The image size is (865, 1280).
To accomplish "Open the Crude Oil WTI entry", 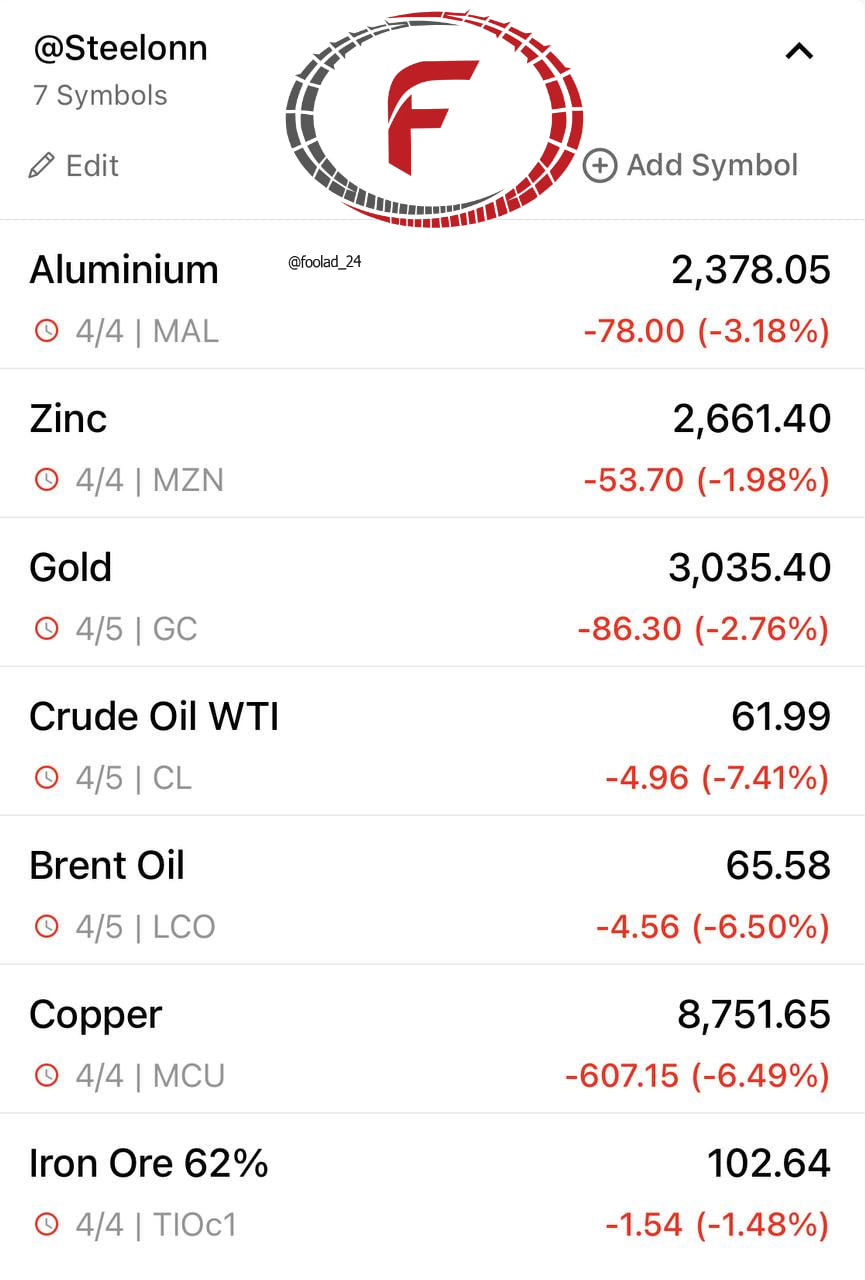I will (432, 742).
